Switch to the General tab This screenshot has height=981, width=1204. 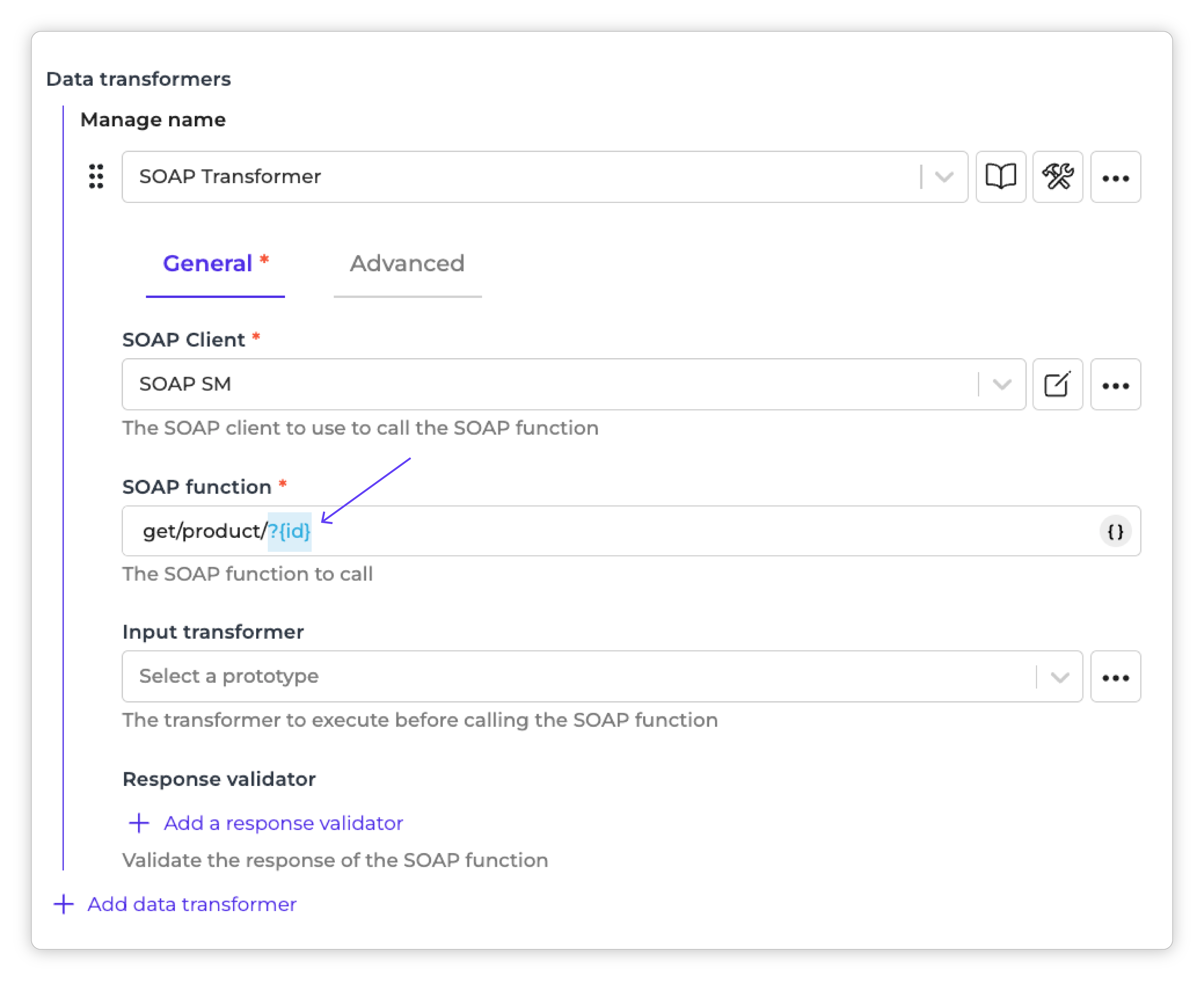[215, 264]
